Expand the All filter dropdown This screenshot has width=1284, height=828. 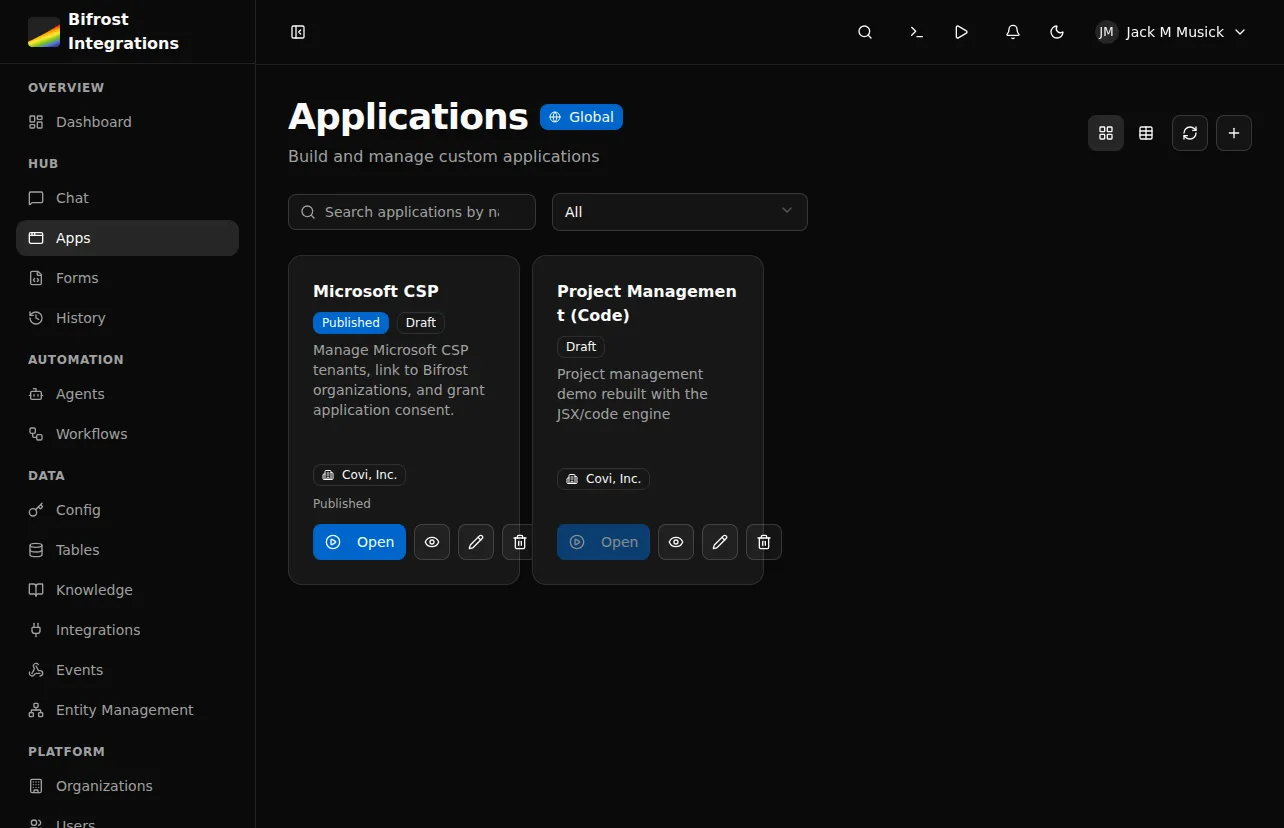tap(679, 212)
